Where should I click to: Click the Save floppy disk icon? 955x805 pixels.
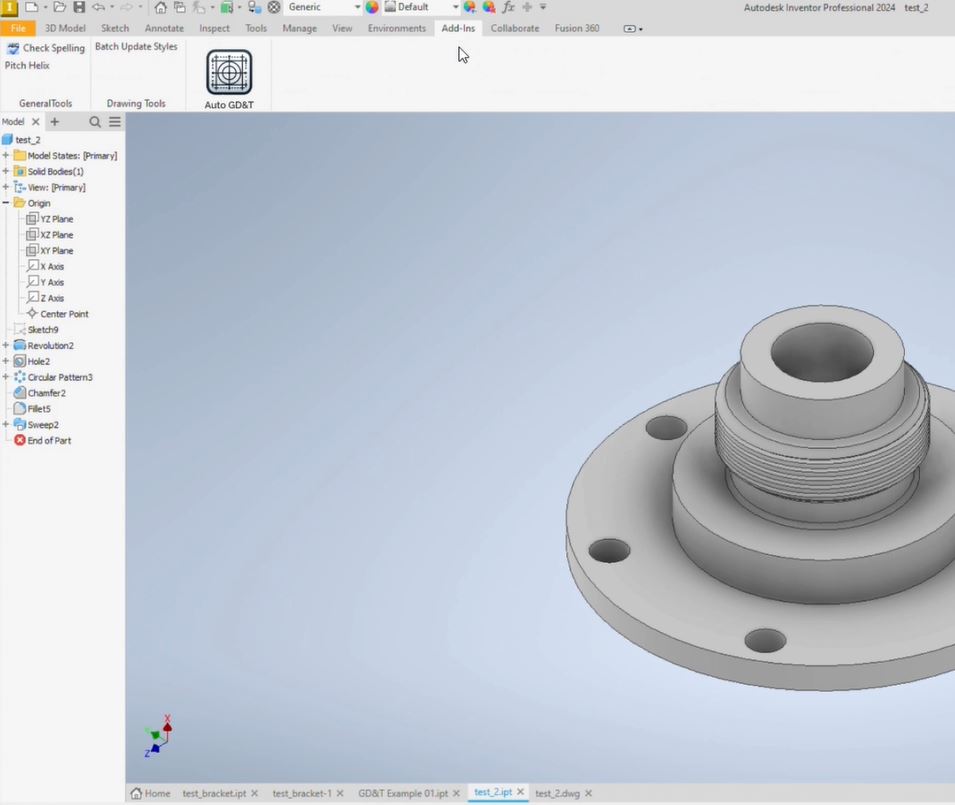79,7
